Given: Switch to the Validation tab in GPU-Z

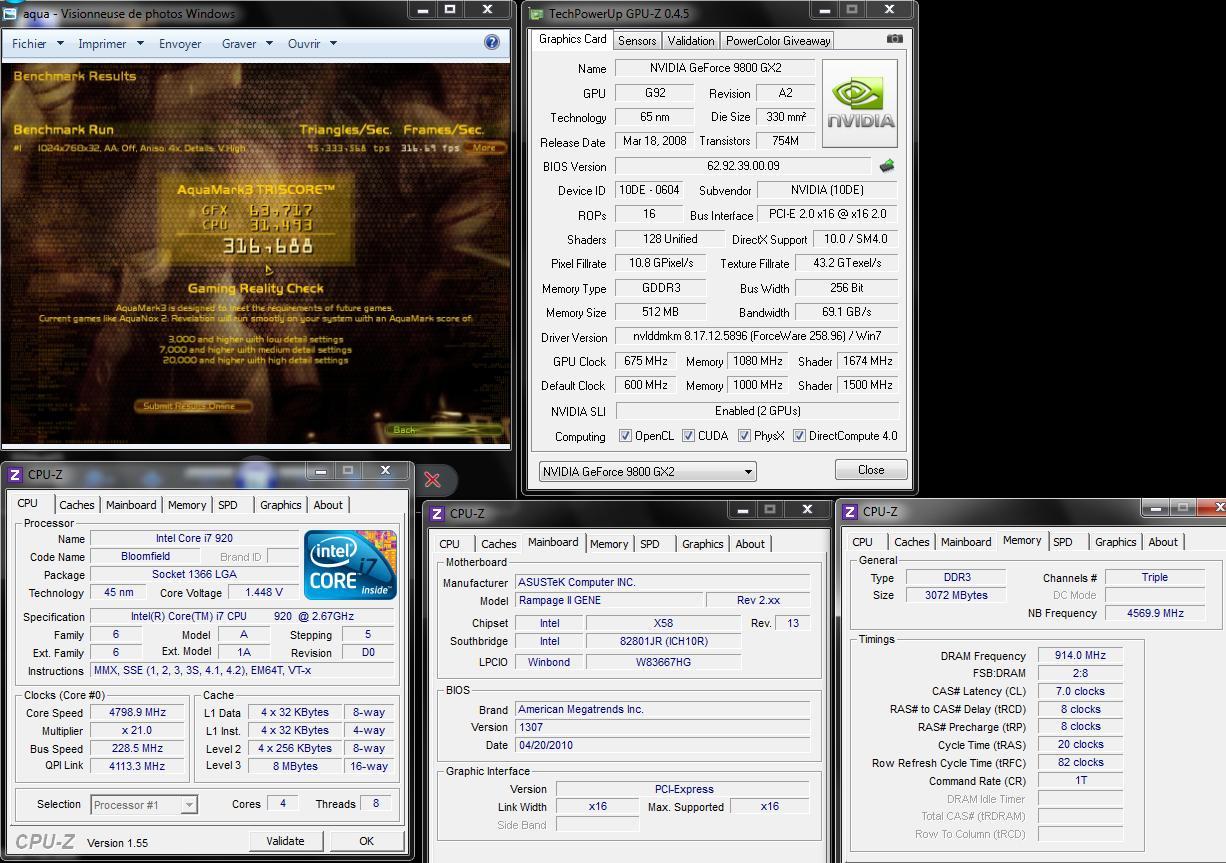Looking at the screenshot, I should coord(691,41).
